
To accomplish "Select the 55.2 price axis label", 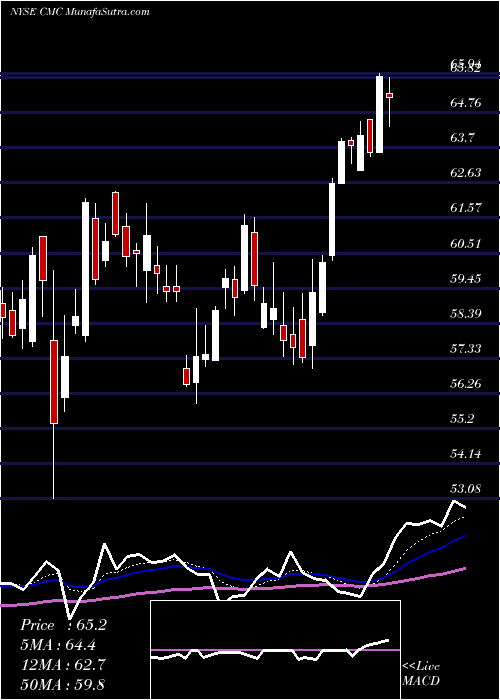I will [x=462, y=418].
